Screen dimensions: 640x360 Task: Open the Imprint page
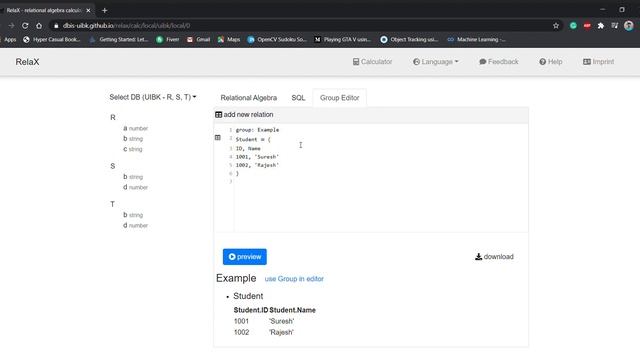pyautogui.click(x=598, y=62)
